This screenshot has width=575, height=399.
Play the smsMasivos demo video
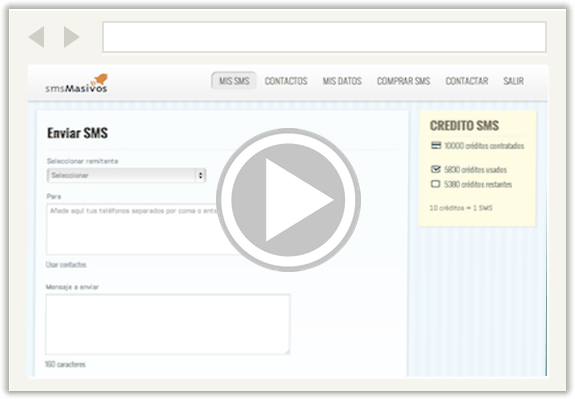(x=288, y=200)
